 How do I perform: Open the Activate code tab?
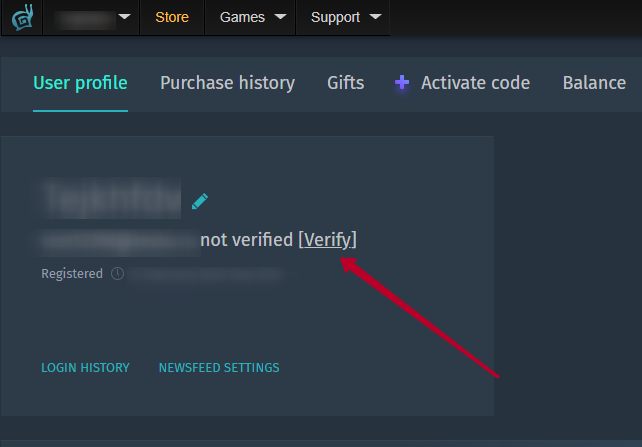click(x=475, y=83)
